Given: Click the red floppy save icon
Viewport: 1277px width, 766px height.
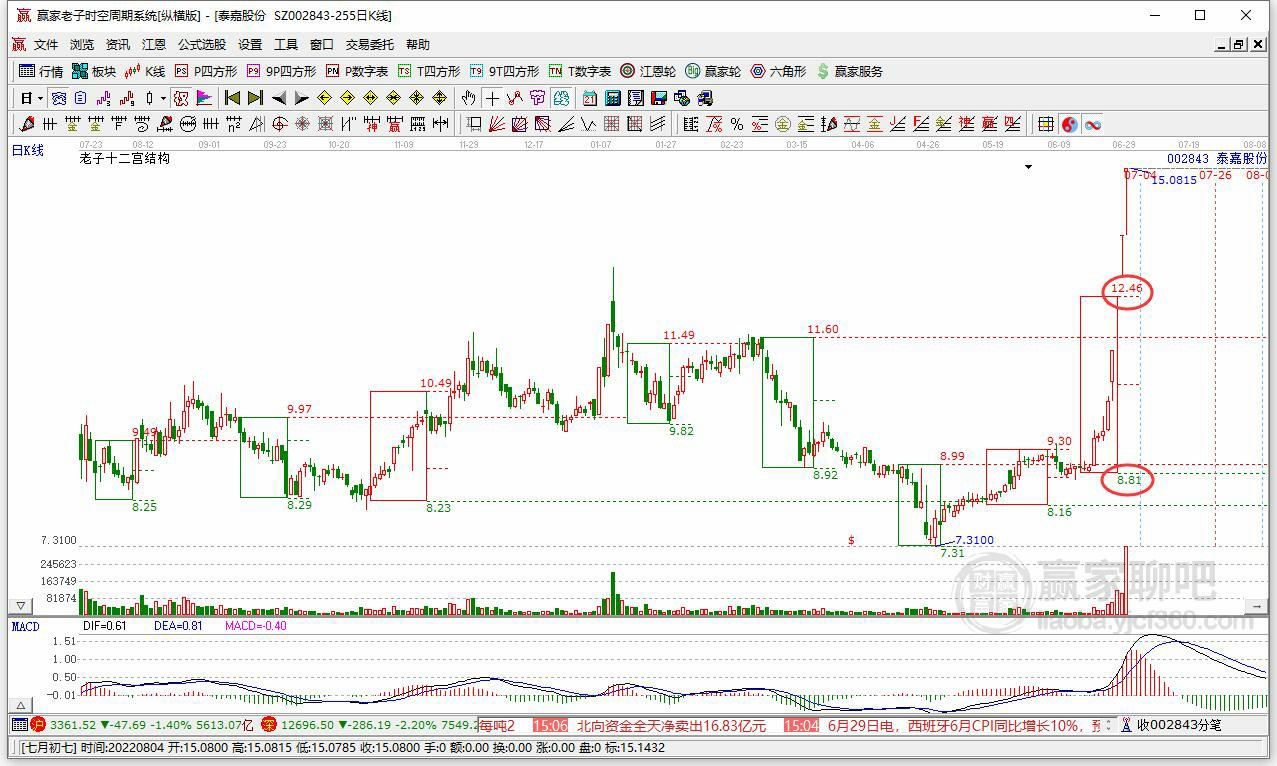Looking at the screenshot, I should (x=658, y=98).
